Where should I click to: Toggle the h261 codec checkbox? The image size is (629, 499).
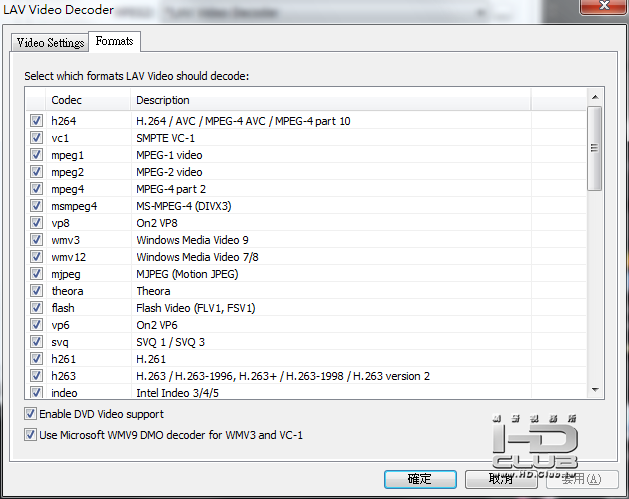(37, 359)
